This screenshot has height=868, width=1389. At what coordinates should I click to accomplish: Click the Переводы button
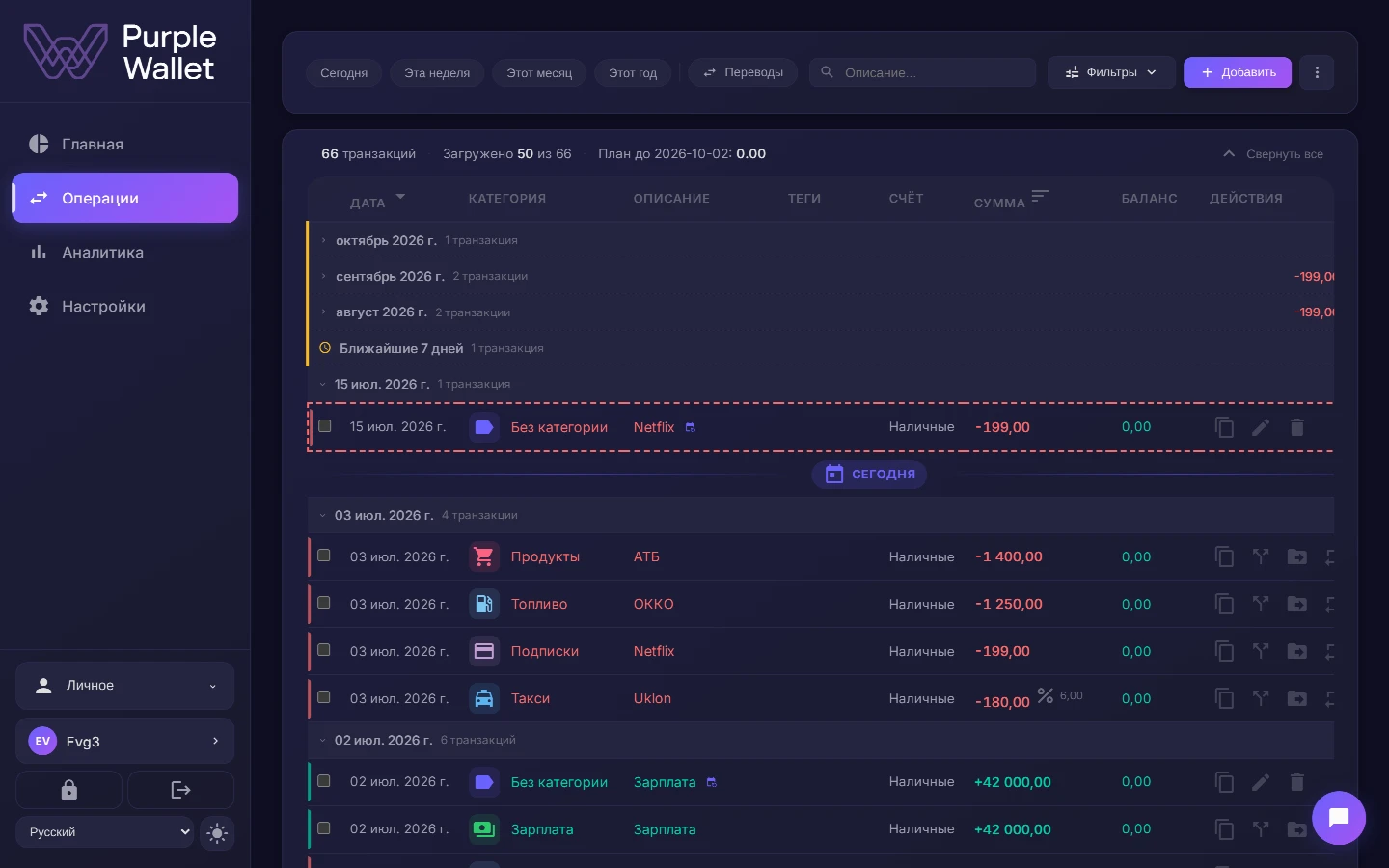(x=743, y=72)
